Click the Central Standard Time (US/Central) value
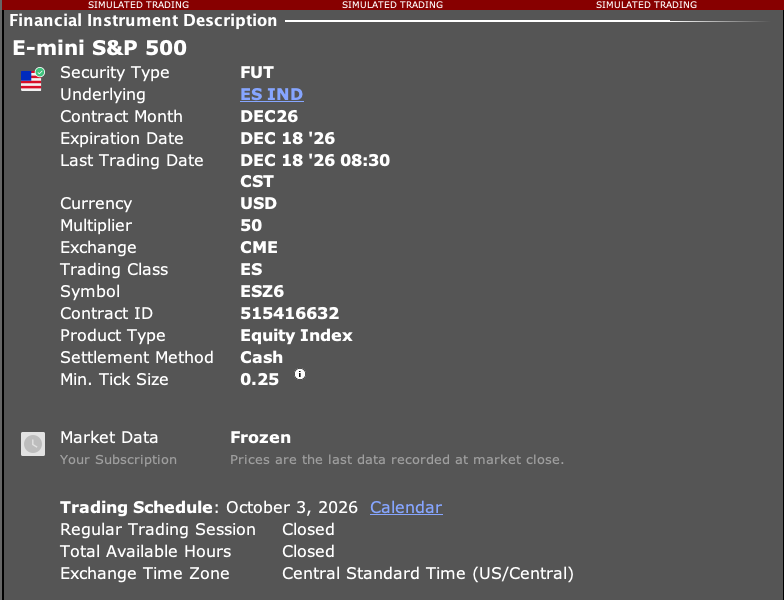Image resolution: width=784 pixels, height=600 pixels. point(428,574)
